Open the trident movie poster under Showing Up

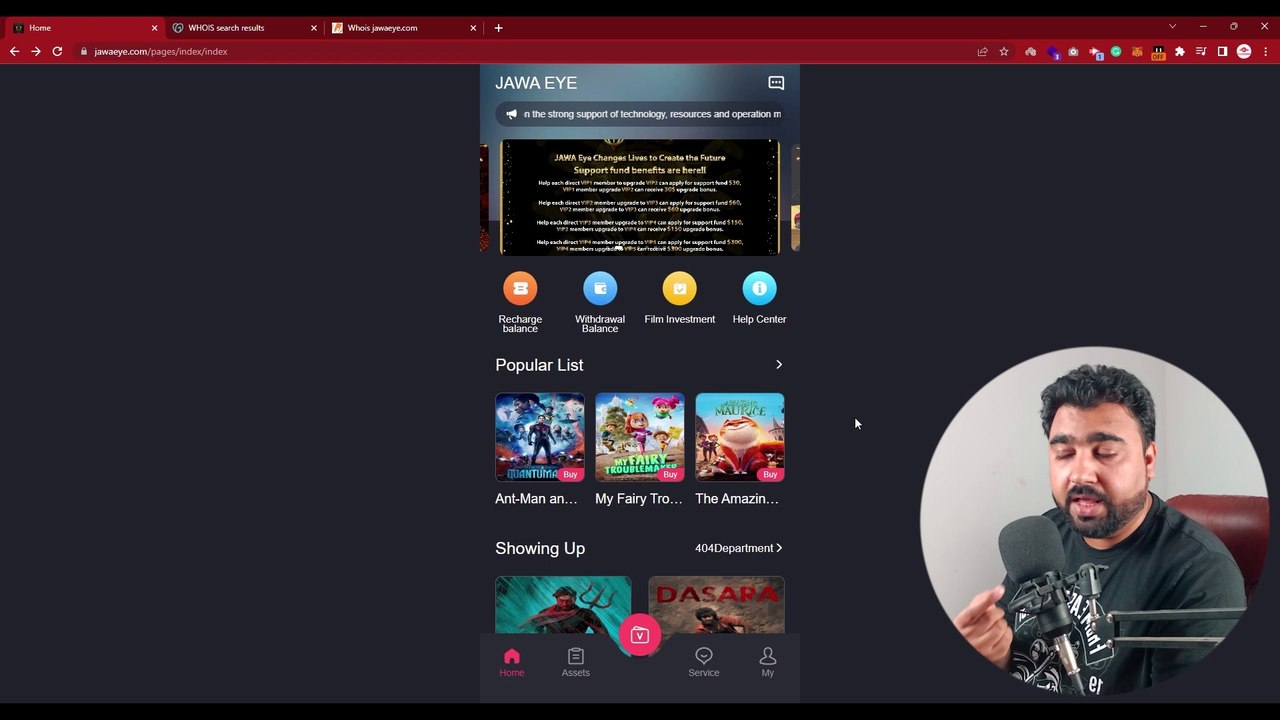pyautogui.click(x=563, y=605)
